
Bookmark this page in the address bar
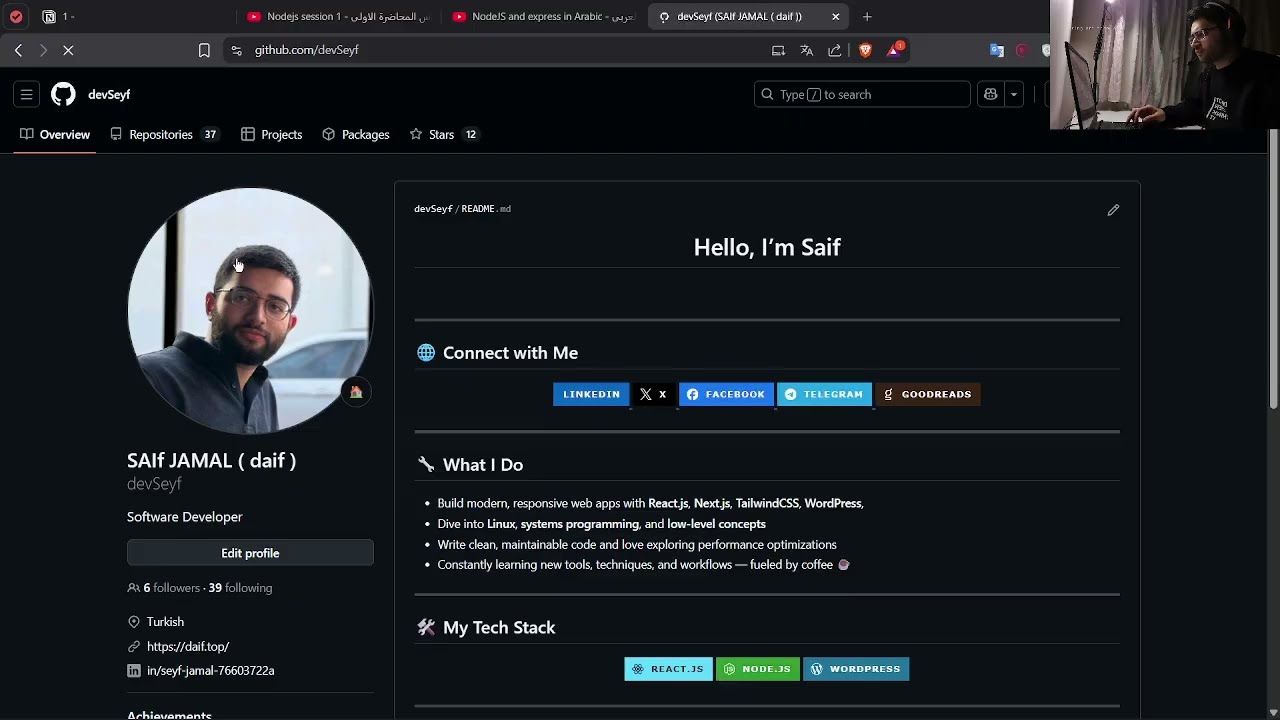[x=204, y=50]
